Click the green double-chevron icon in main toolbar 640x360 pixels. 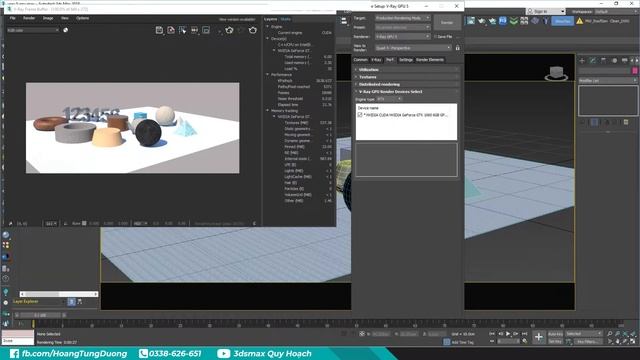pos(513,20)
